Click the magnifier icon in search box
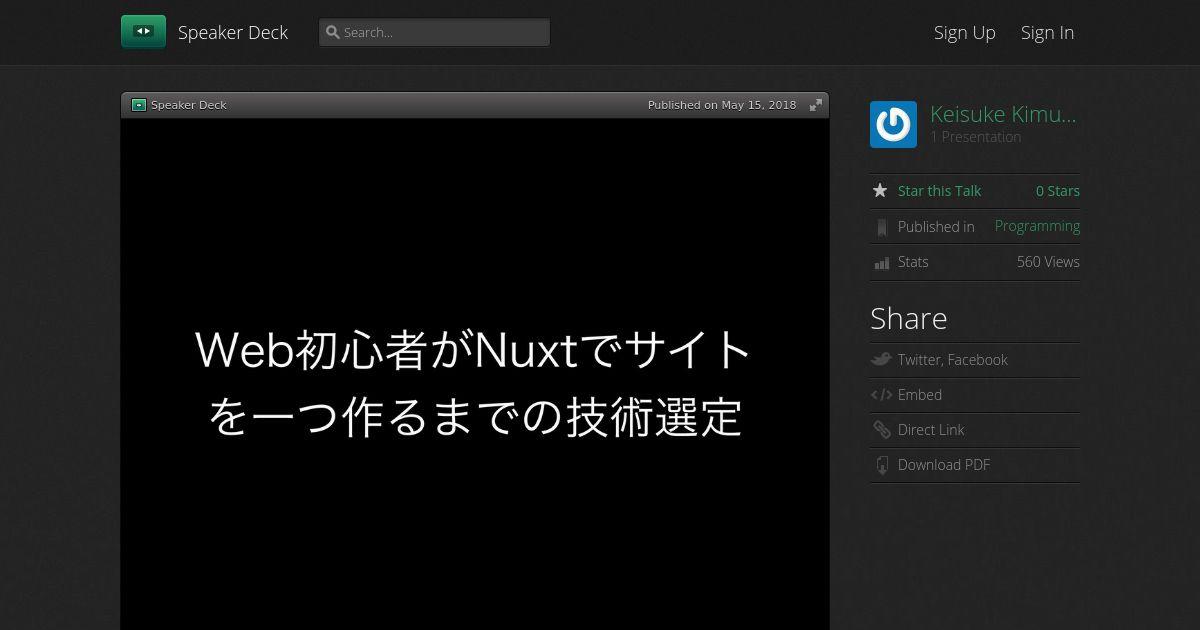 click(x=333, y=32)
